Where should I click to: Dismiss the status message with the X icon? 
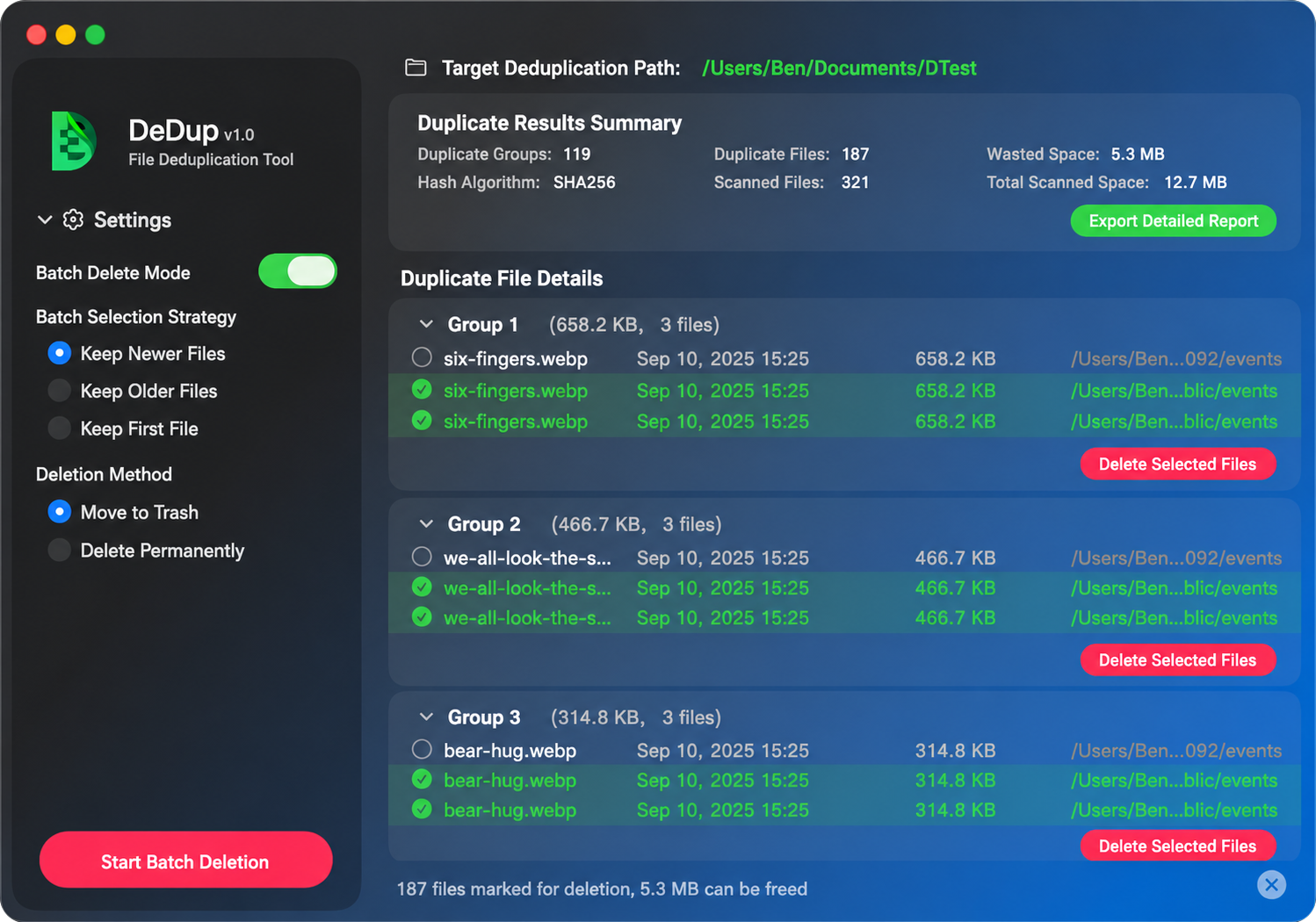(1271, 884)
